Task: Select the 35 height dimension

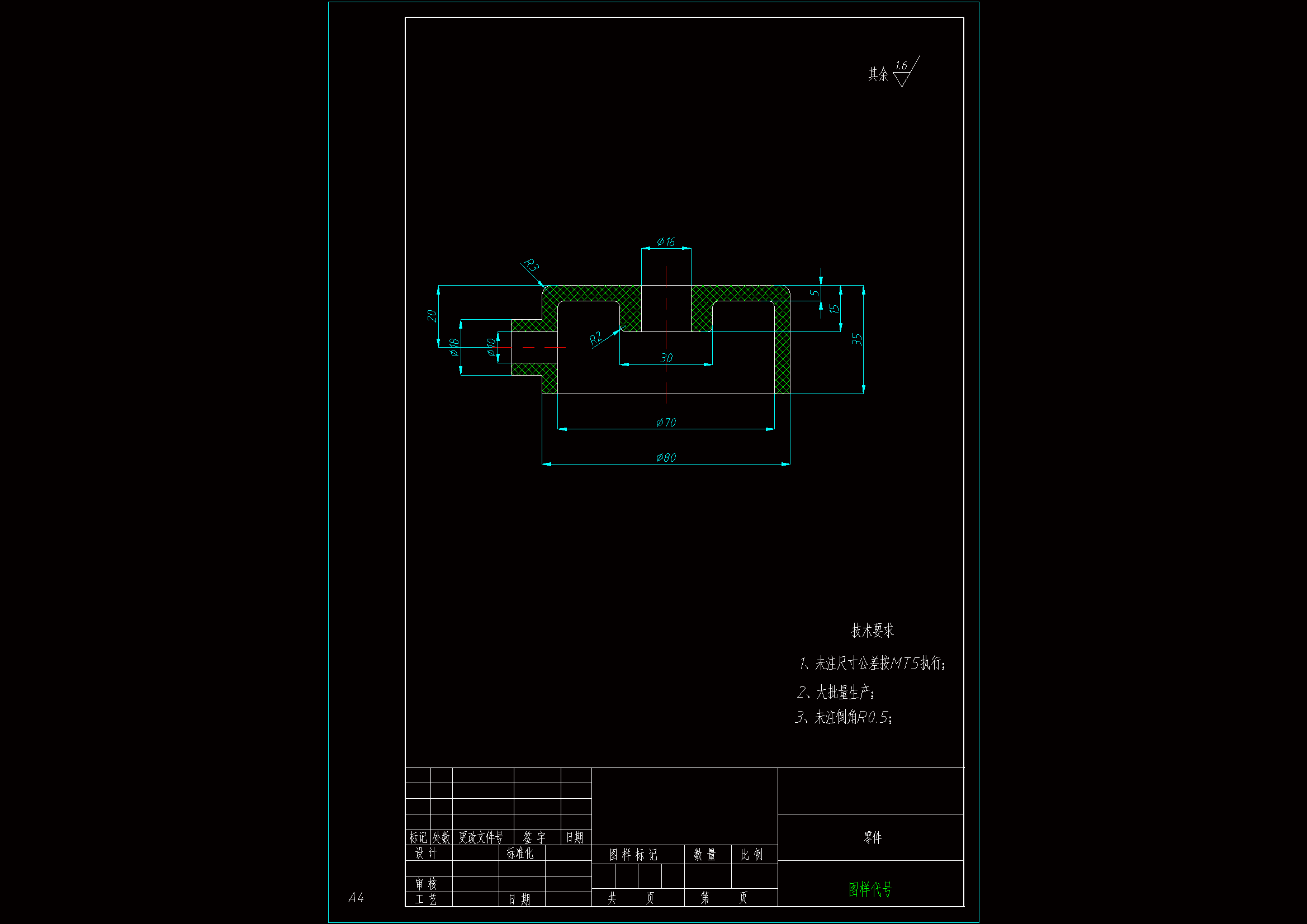Action: [857, 339]
